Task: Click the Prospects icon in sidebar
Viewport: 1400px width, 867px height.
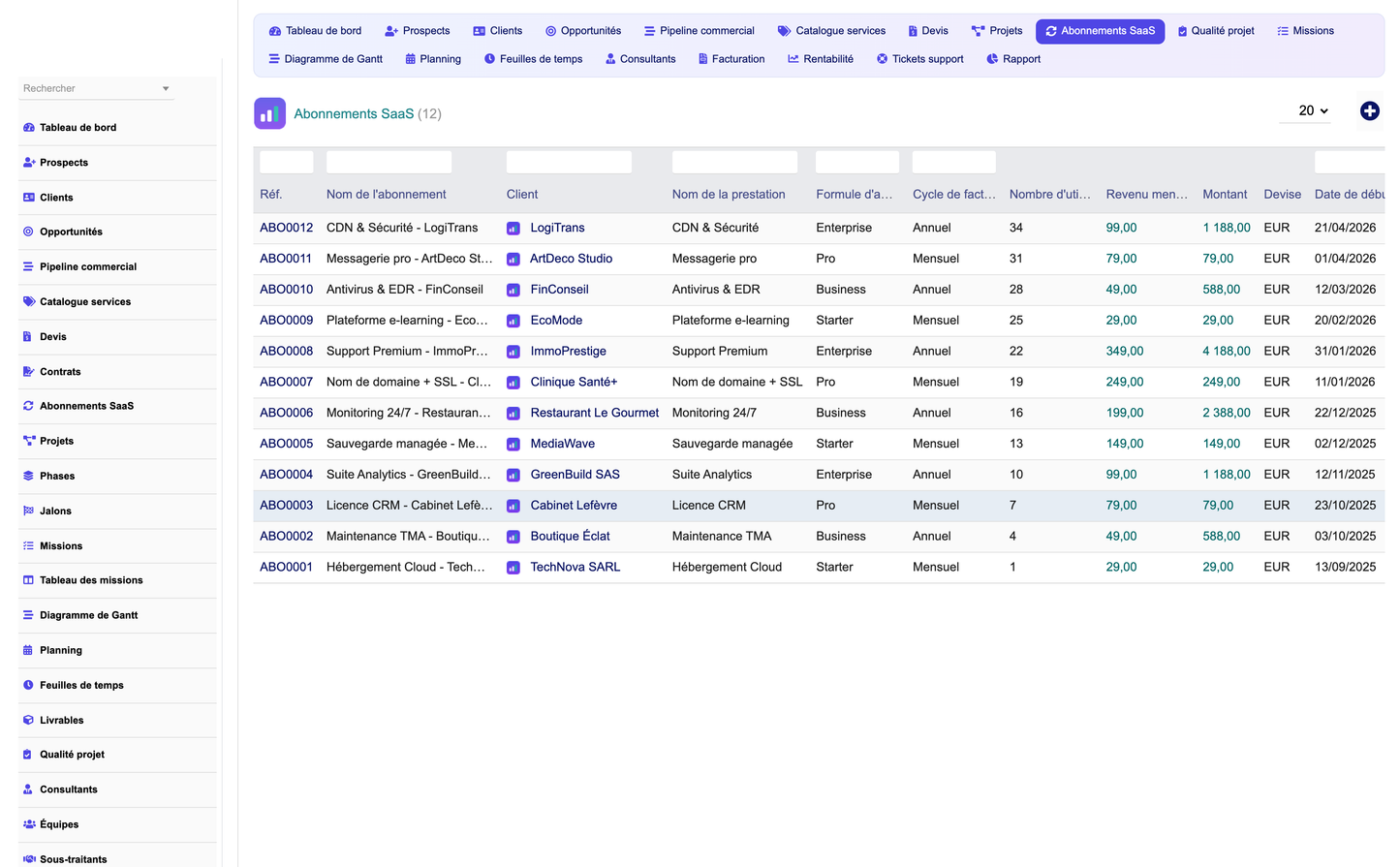Action: tap(28, 163)
